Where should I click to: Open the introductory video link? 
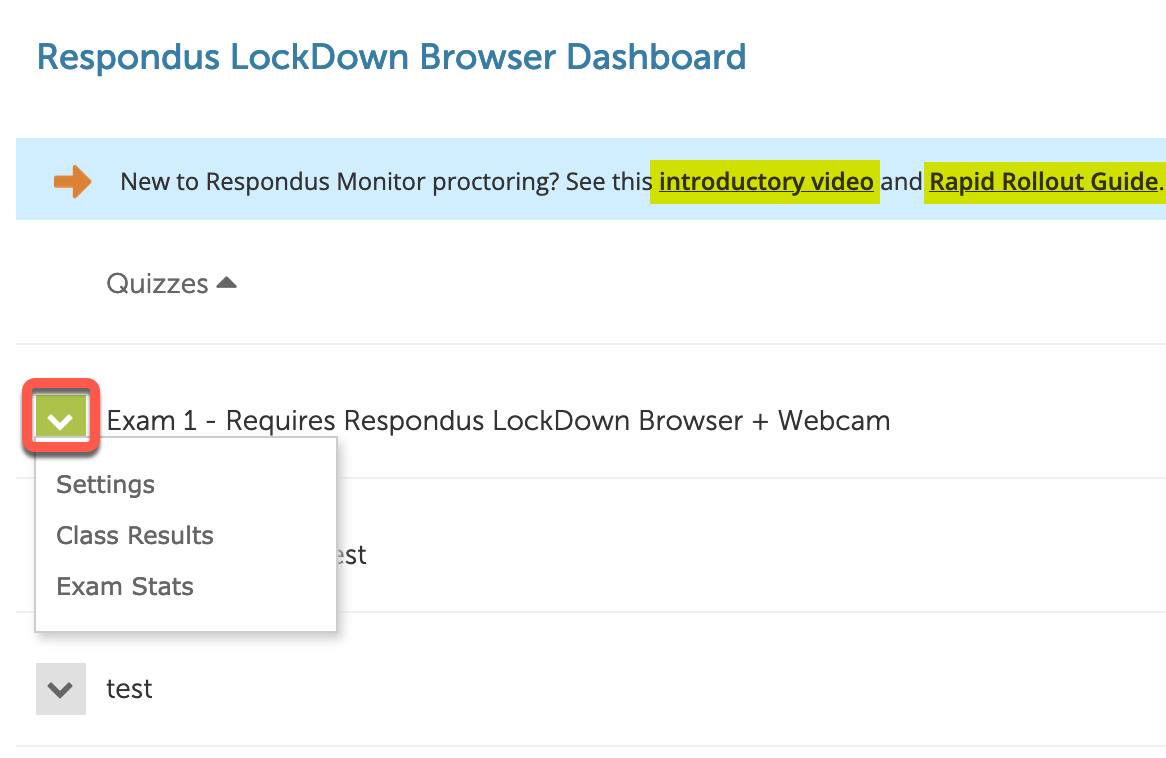(765, 181)
